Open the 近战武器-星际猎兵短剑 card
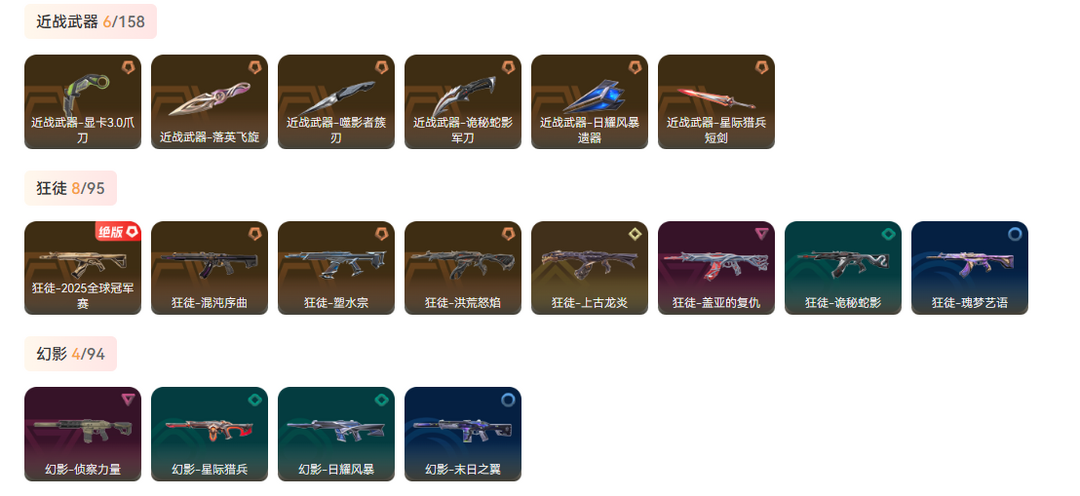The width and height of the screenshot is (1080, 496). click(x=716, y=102)
